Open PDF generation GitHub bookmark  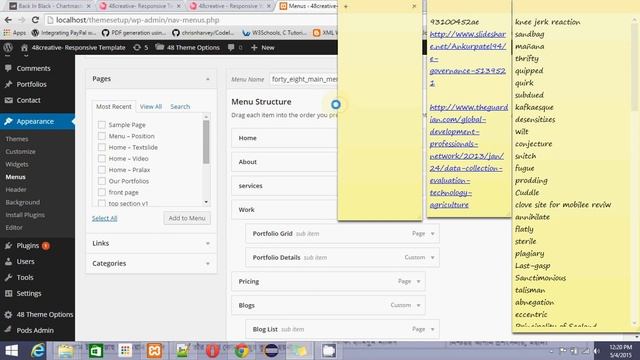pyautogui.click(x=134, y=33)
